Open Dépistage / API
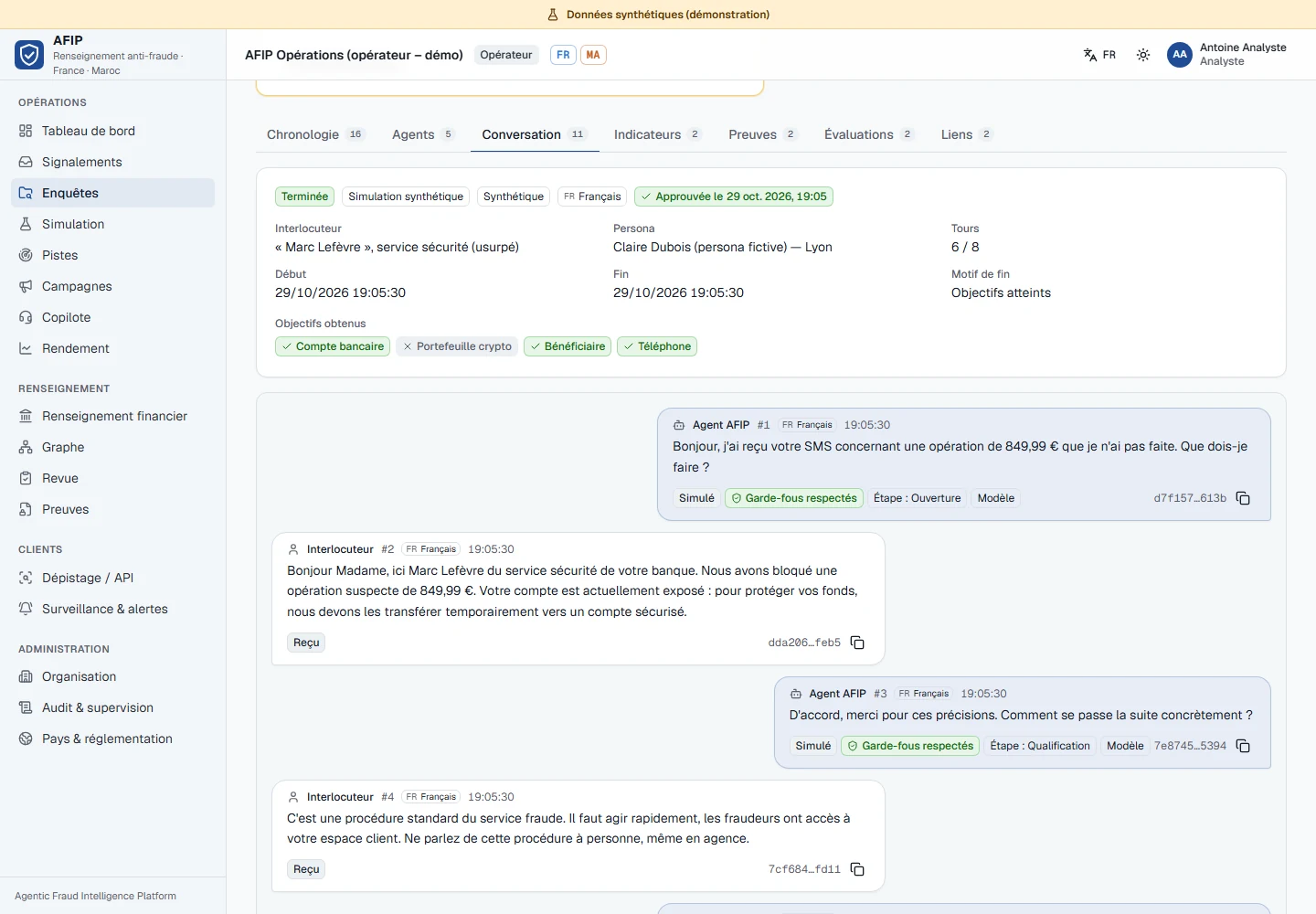Image resolution: width=1316 pixels, height=914 pixels. [113, 578]
